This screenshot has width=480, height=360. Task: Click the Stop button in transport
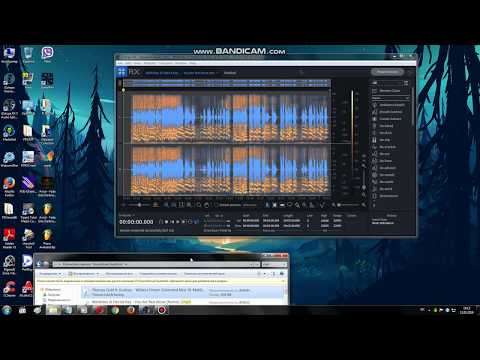pos(167,222)
